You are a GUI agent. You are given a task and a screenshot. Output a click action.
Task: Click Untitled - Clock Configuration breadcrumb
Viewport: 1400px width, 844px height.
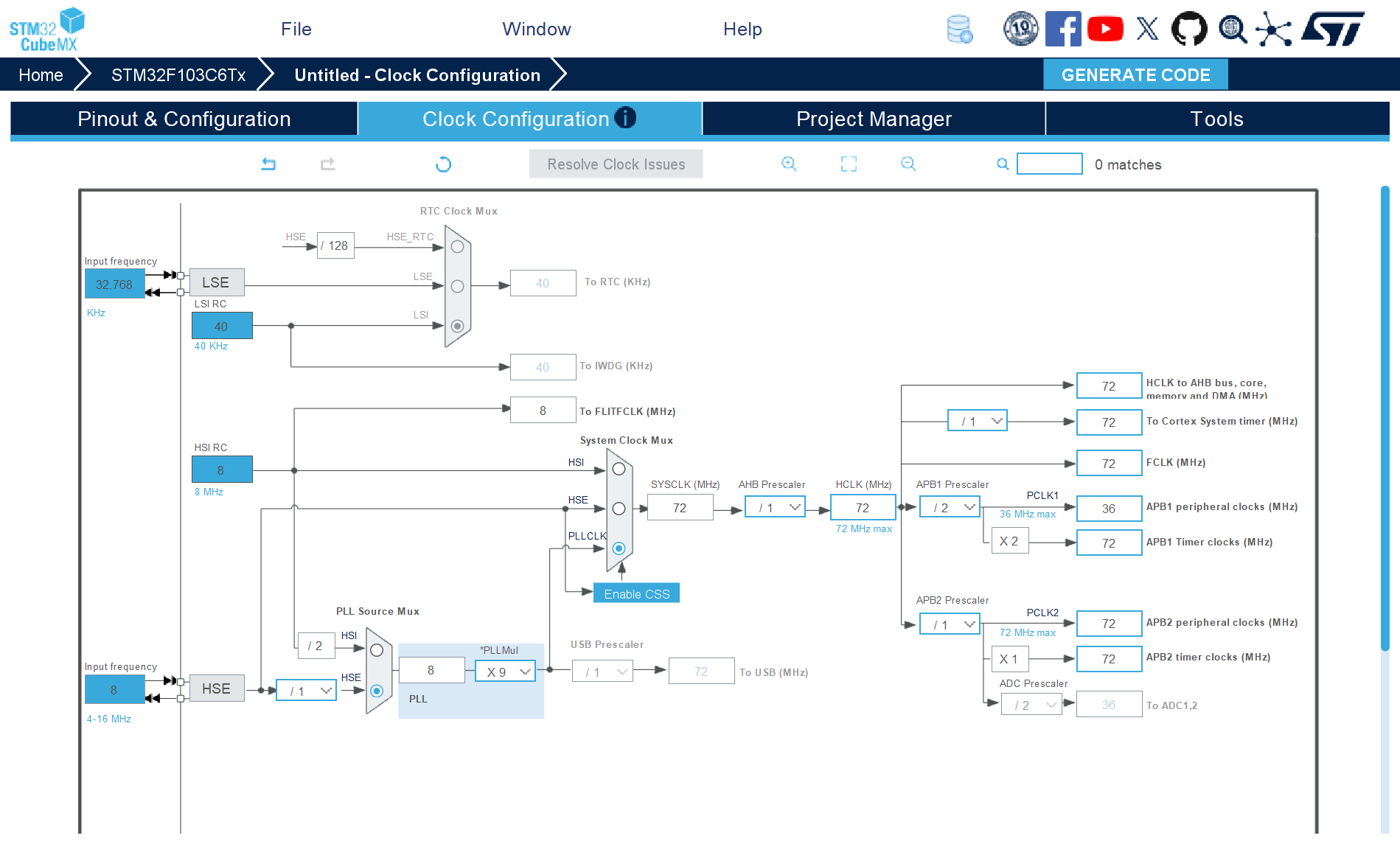click(x=417, y=74)
